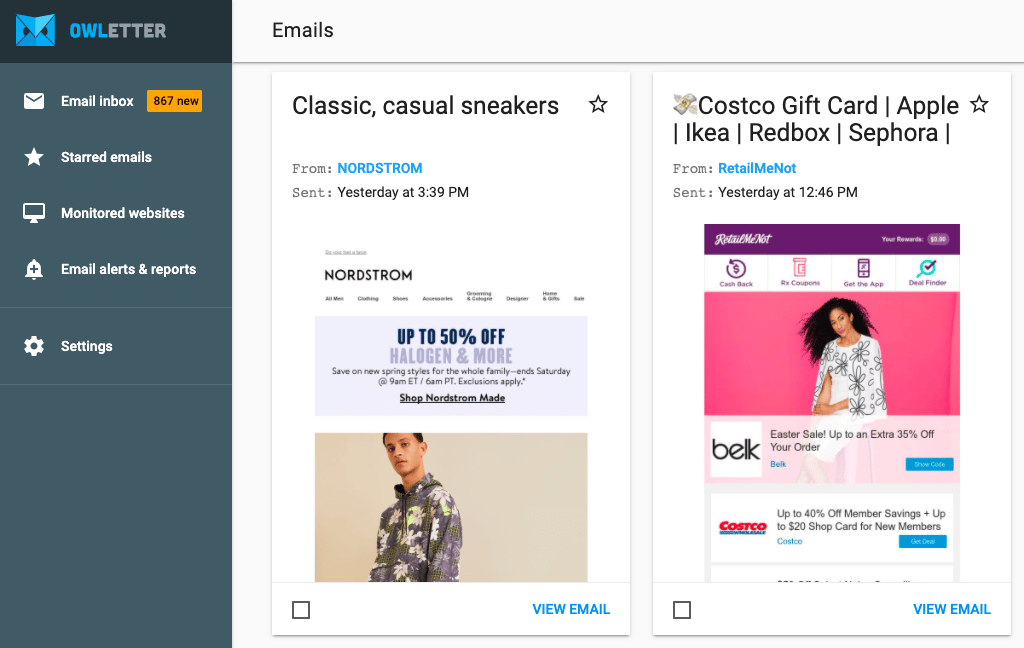Click the Owletter owl logo icon
Screen dimensions: 1024x648
pos(35,30)
